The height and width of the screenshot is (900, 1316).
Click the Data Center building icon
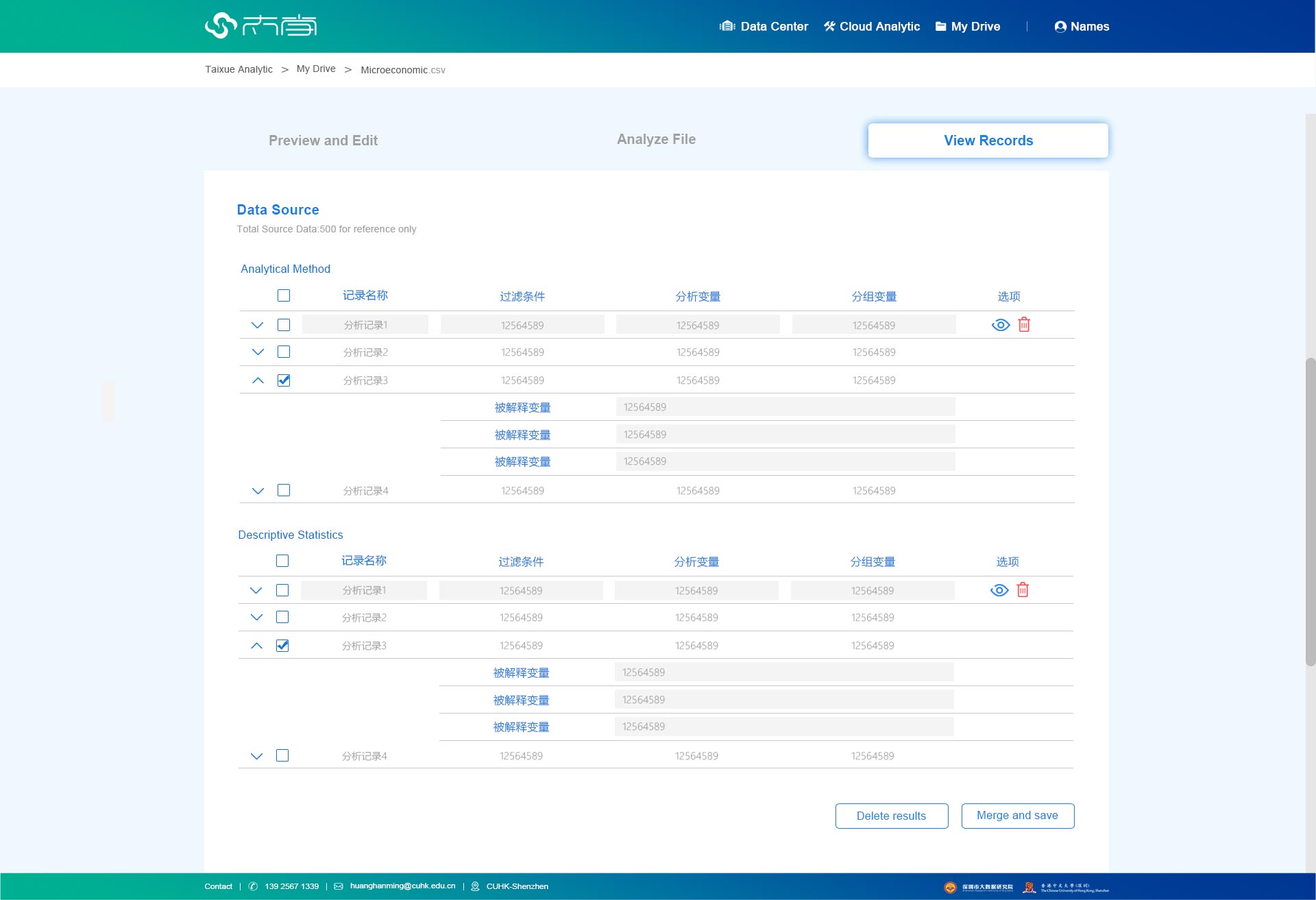tap(727, 26)
